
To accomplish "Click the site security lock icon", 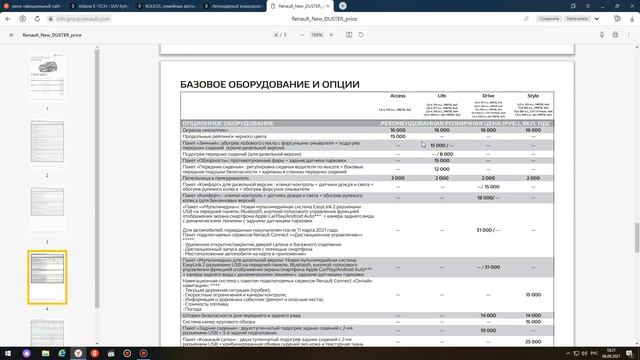I will (x=51, y=19).
